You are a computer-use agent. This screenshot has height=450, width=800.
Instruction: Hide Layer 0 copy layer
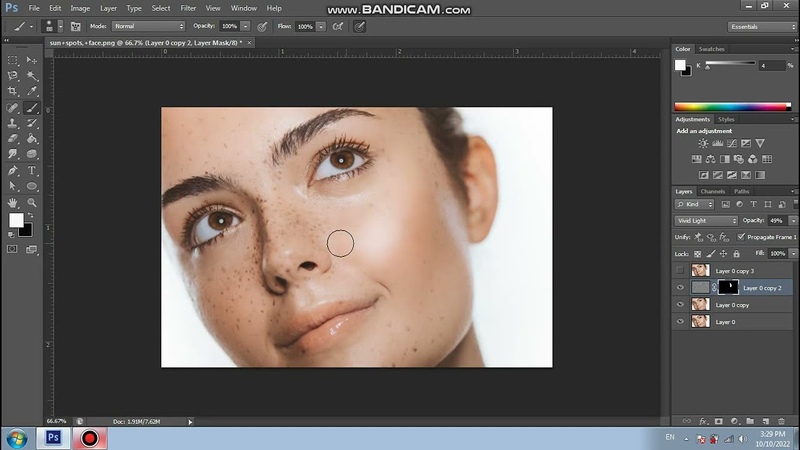pyautogui.click(x=680, y=305)
